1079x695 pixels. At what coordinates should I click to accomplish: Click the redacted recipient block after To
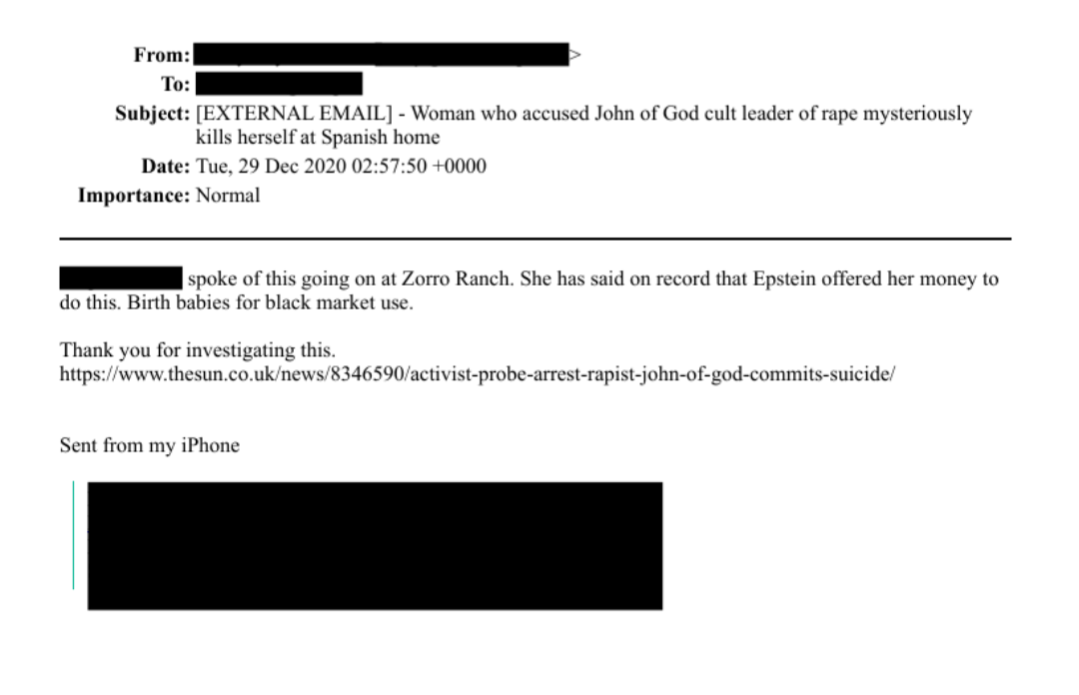(278, 84)
